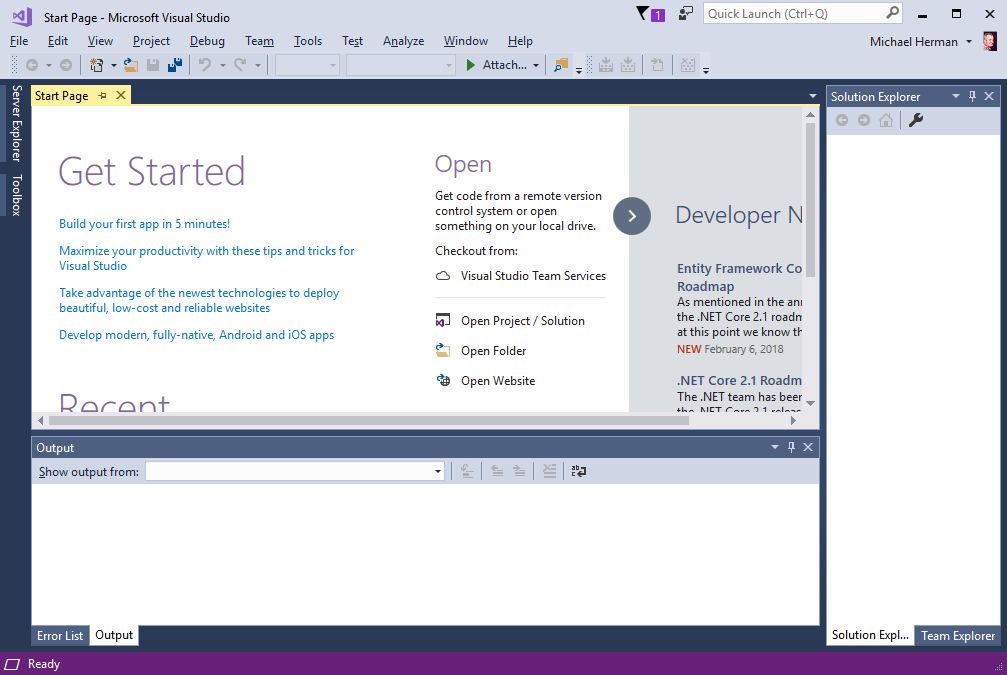Image resolution: width=1007 pixels, height=675 pixels.
Task: Click the Send Feedback icon
Action: (686, 13)
